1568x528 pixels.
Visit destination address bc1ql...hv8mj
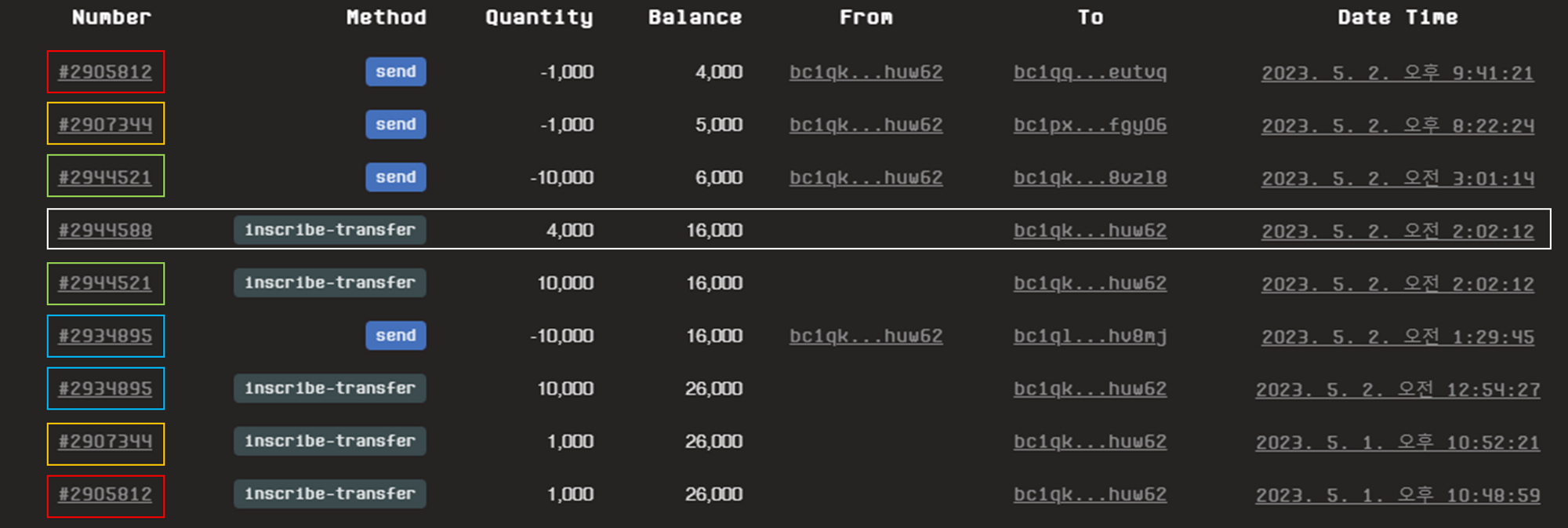click(x=1090, y=336)
